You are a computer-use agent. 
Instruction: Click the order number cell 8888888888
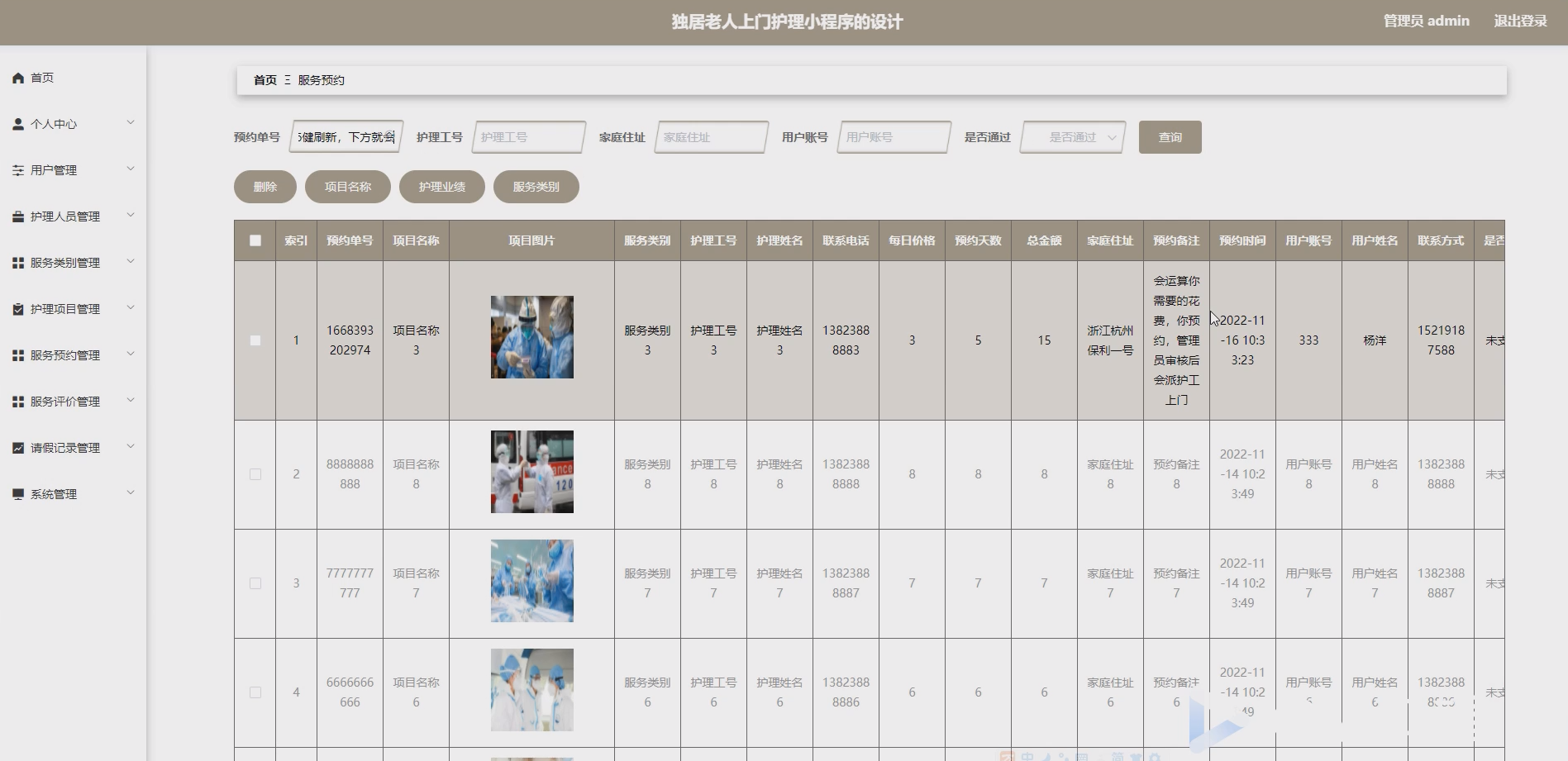[x=350, y=474]
